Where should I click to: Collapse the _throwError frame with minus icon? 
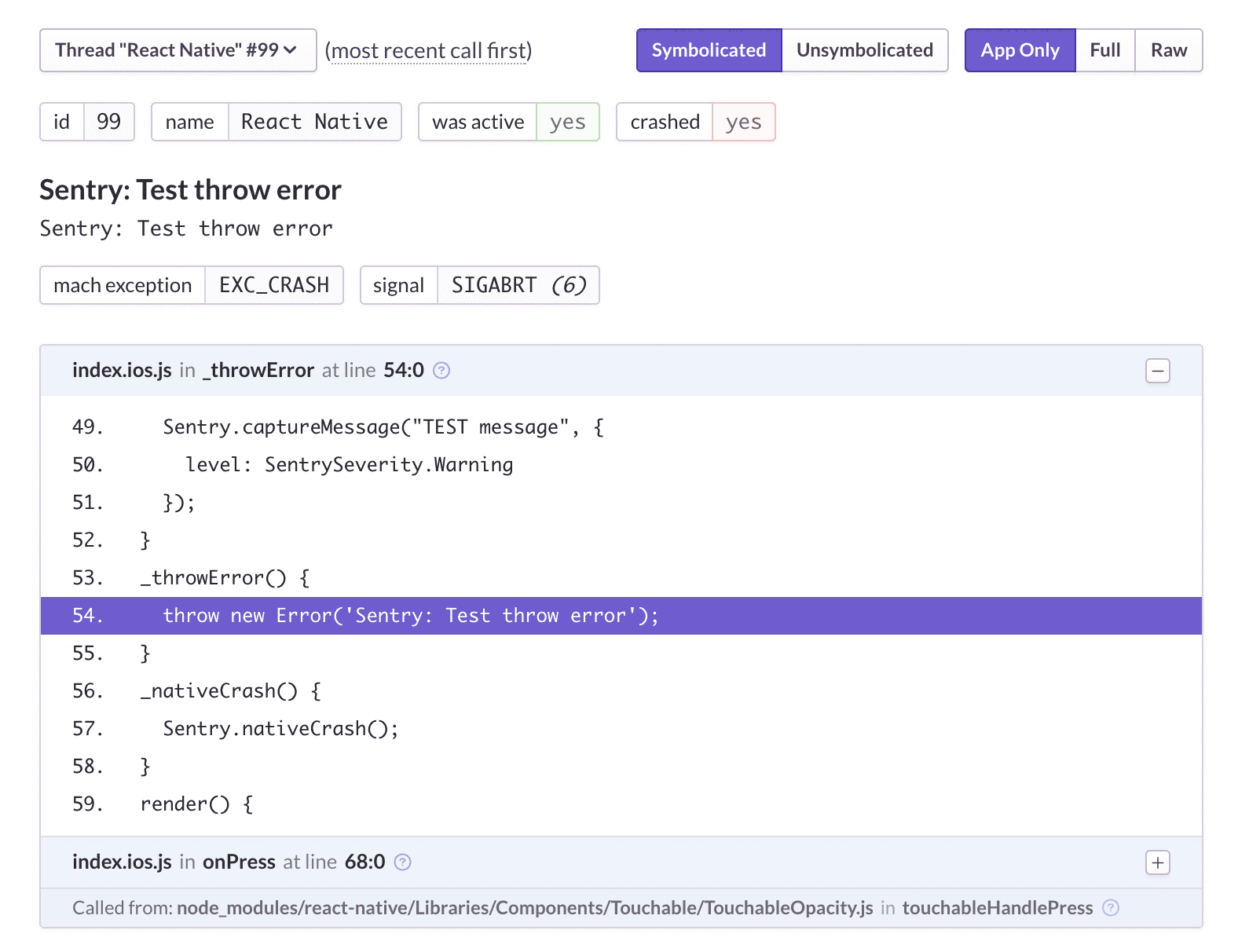1157,371
